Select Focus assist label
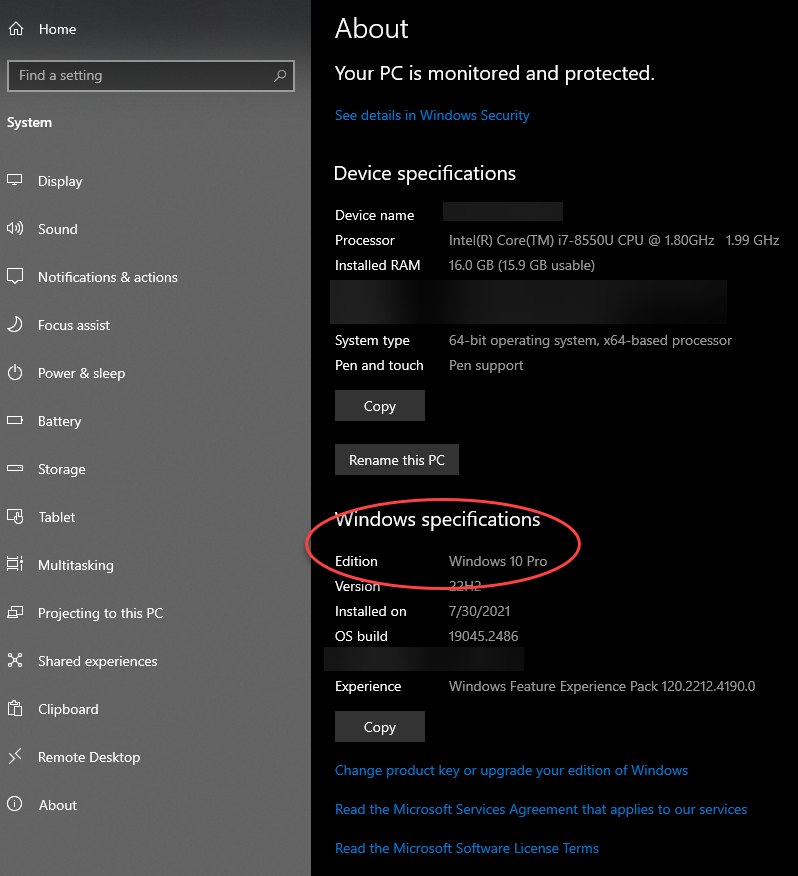This screenshot has height=876, width=798. pos(74,325)
